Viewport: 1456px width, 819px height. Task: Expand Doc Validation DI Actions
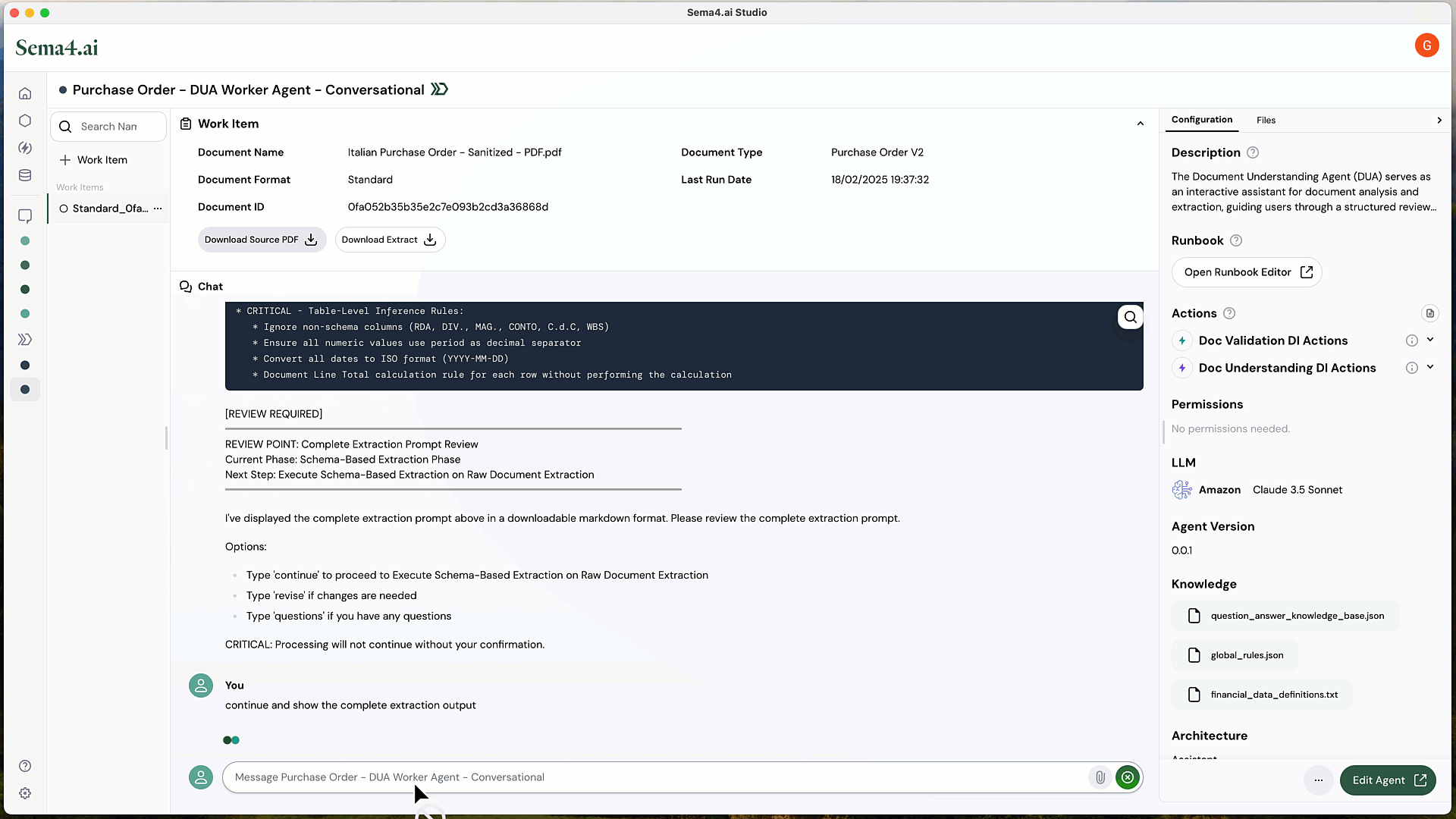[x=1430, y=340]
